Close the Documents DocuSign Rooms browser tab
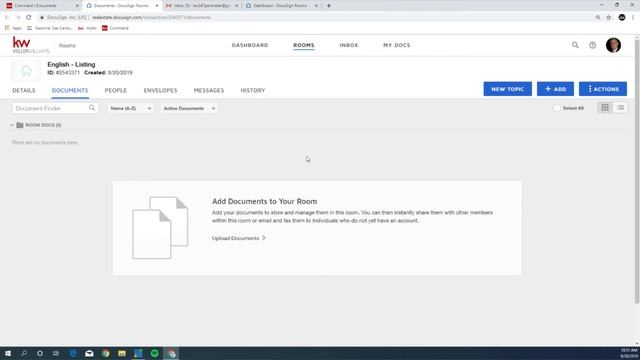640x360 pixels. [157, 6]
